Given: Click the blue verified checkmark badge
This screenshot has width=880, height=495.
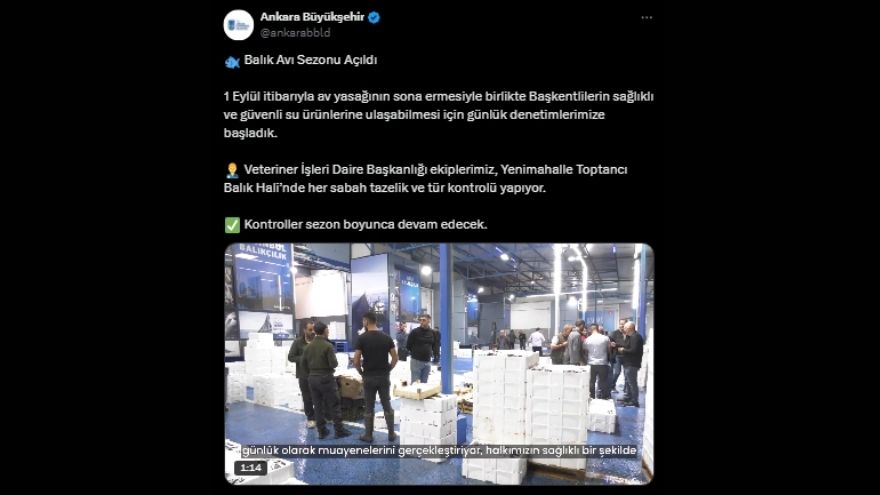Looking at the screenshot, I should point(374,17).
